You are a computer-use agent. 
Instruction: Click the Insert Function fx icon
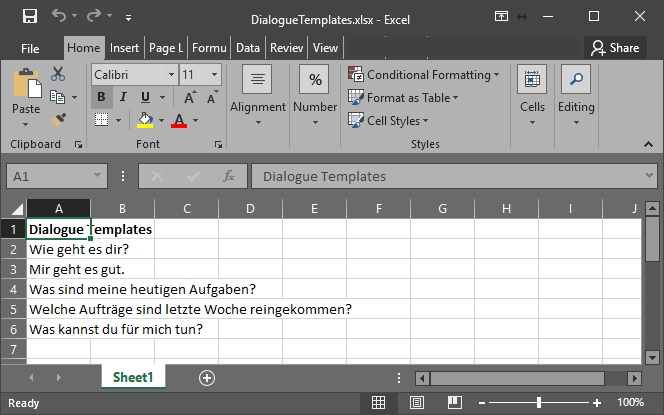tap(229, 176)
